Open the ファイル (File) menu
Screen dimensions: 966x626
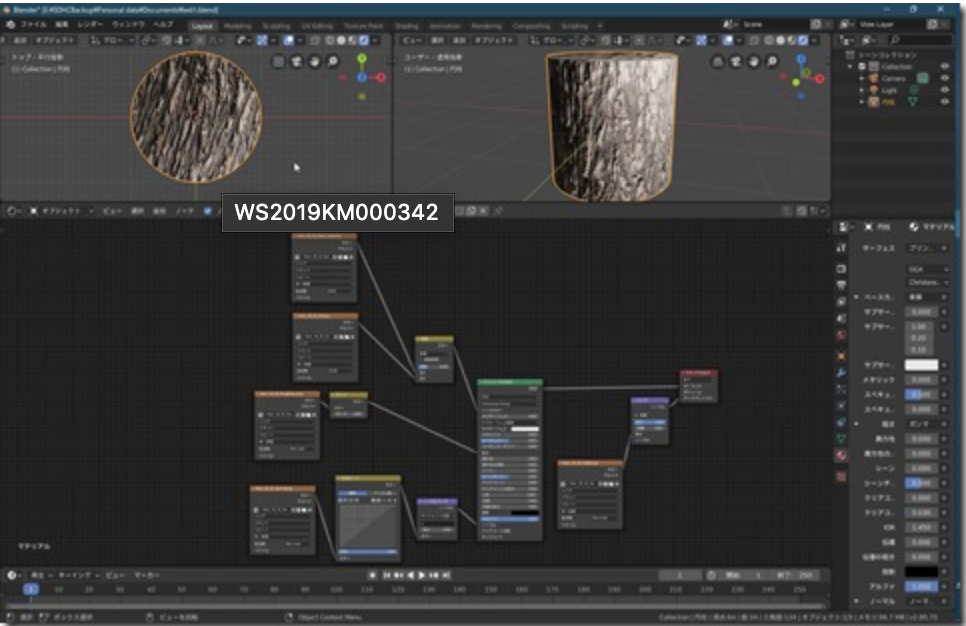[x=33, y=24]
